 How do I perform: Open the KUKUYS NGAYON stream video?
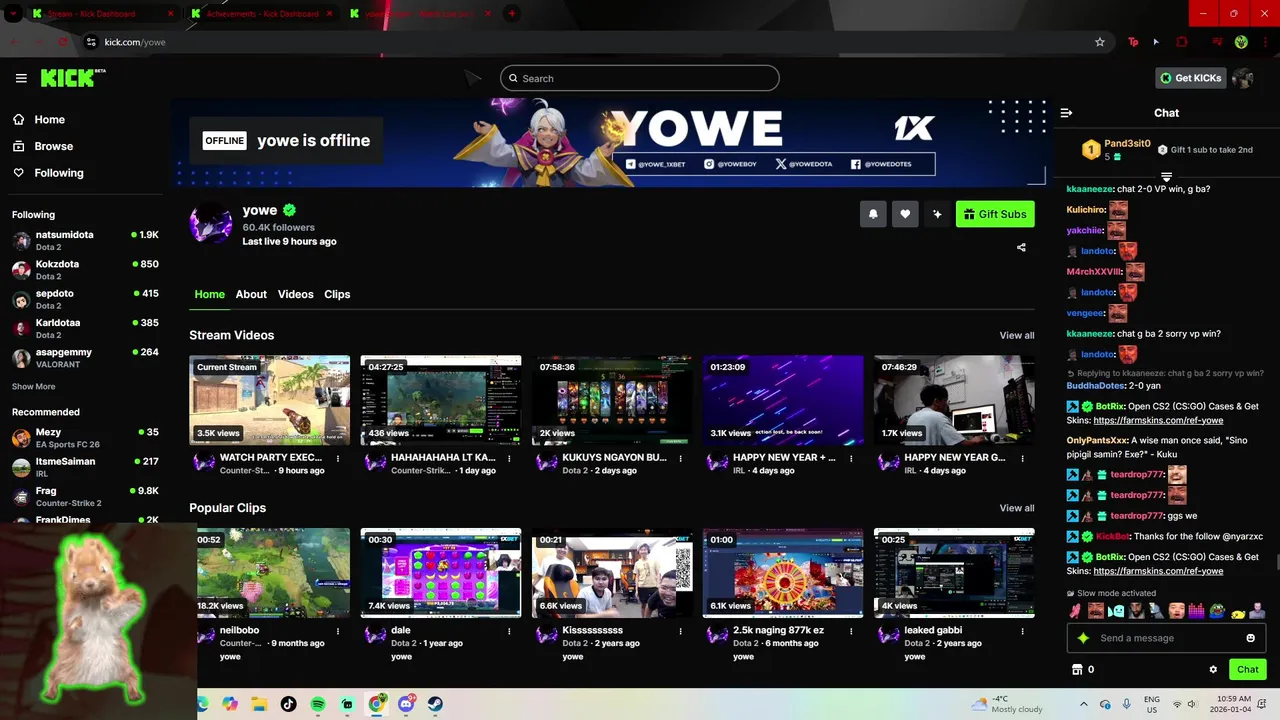612,400
